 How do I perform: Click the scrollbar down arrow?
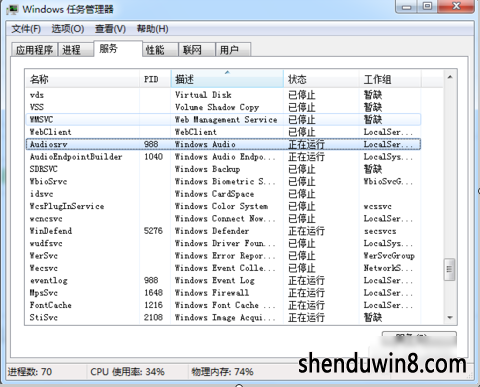coord(450,317)
